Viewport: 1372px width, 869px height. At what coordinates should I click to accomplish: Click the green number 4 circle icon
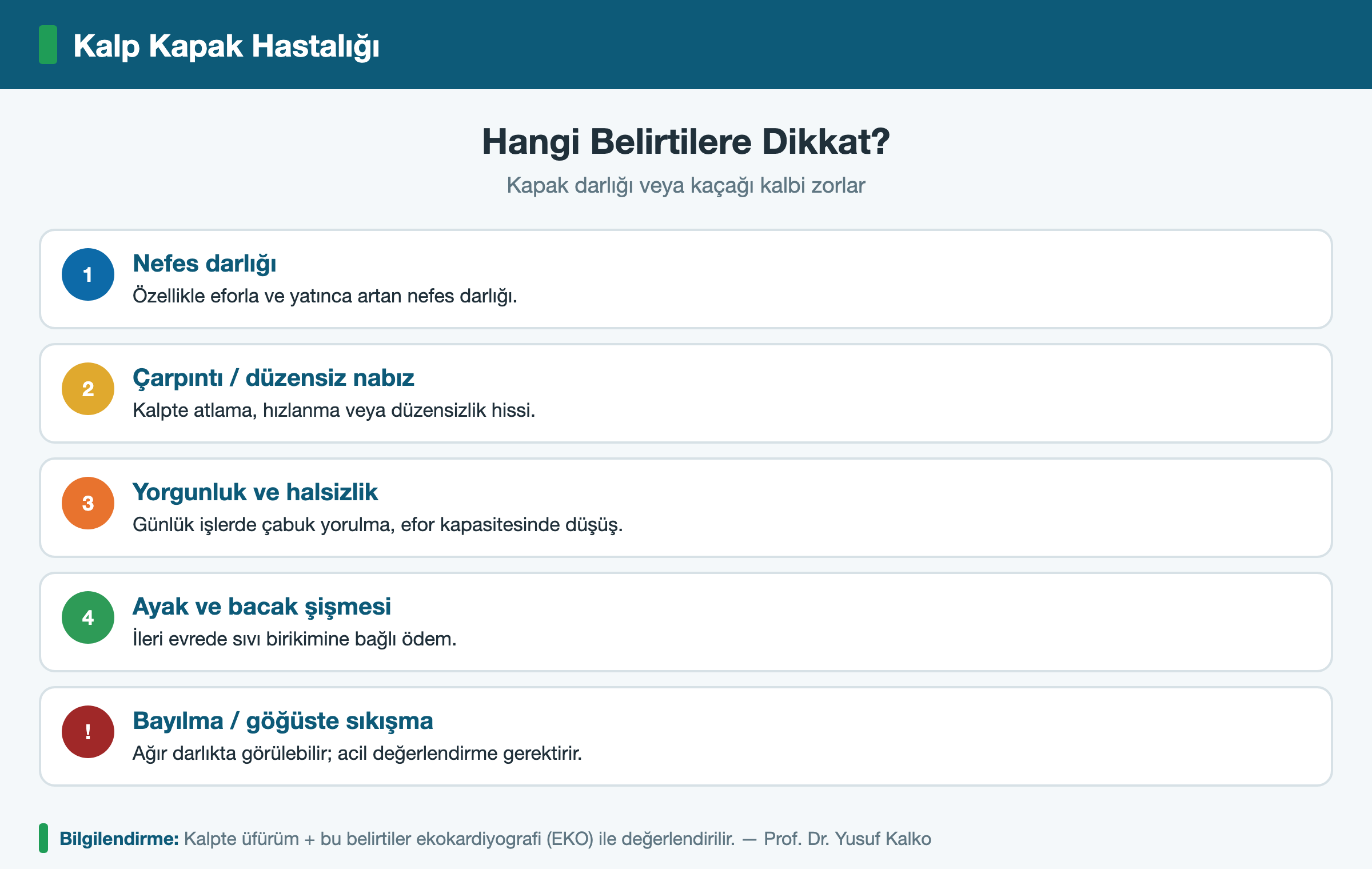point(88,617)
